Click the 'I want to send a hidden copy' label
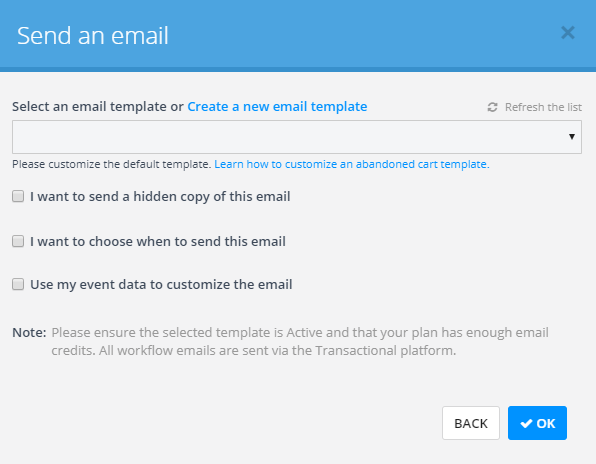The height and width of the screenshot is (464, 596). coord(160,196)
